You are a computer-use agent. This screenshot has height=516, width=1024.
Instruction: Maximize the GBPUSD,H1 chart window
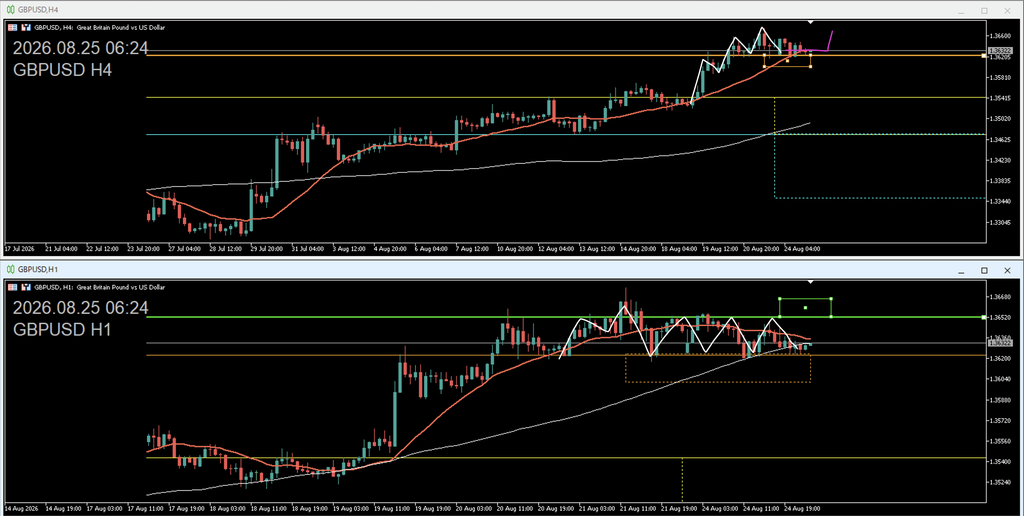(984, 270)
